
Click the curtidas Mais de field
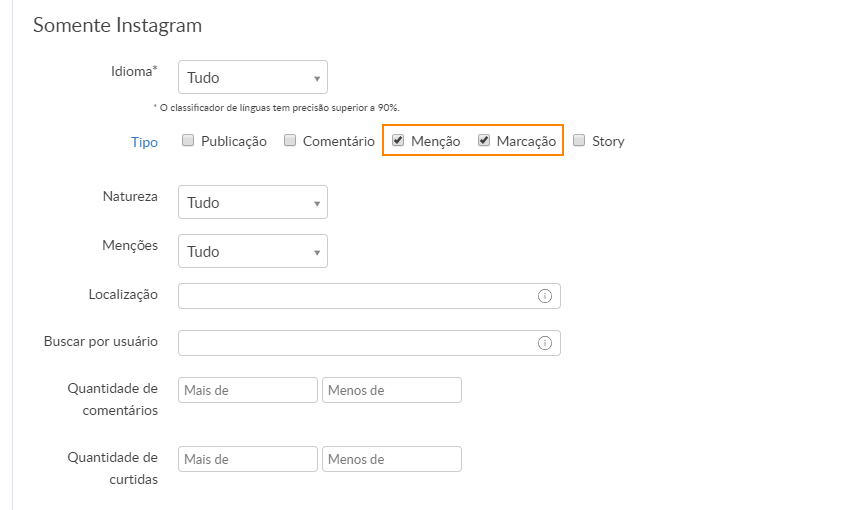248,459
